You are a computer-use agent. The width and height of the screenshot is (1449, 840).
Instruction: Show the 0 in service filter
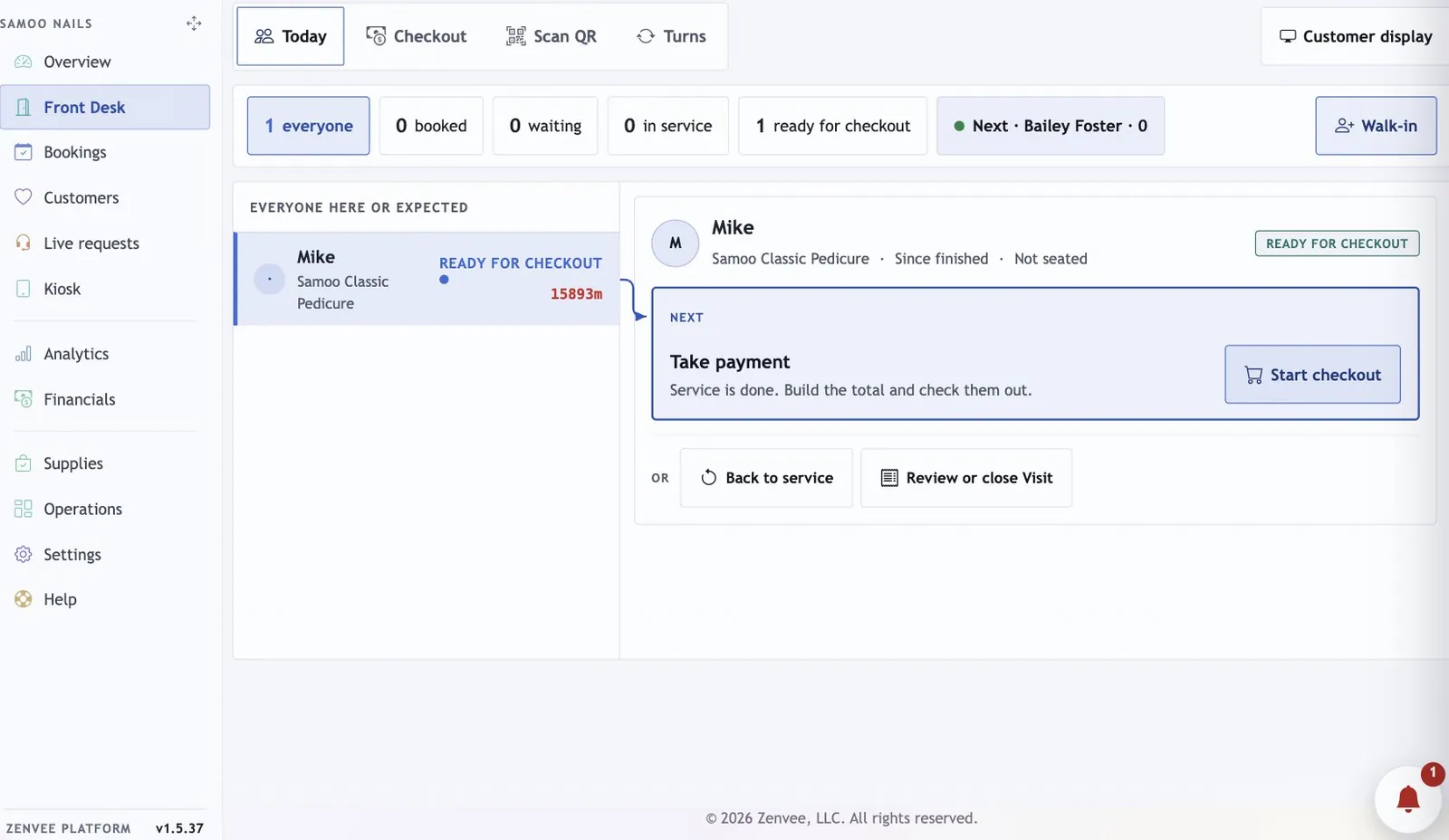[668, 126]
